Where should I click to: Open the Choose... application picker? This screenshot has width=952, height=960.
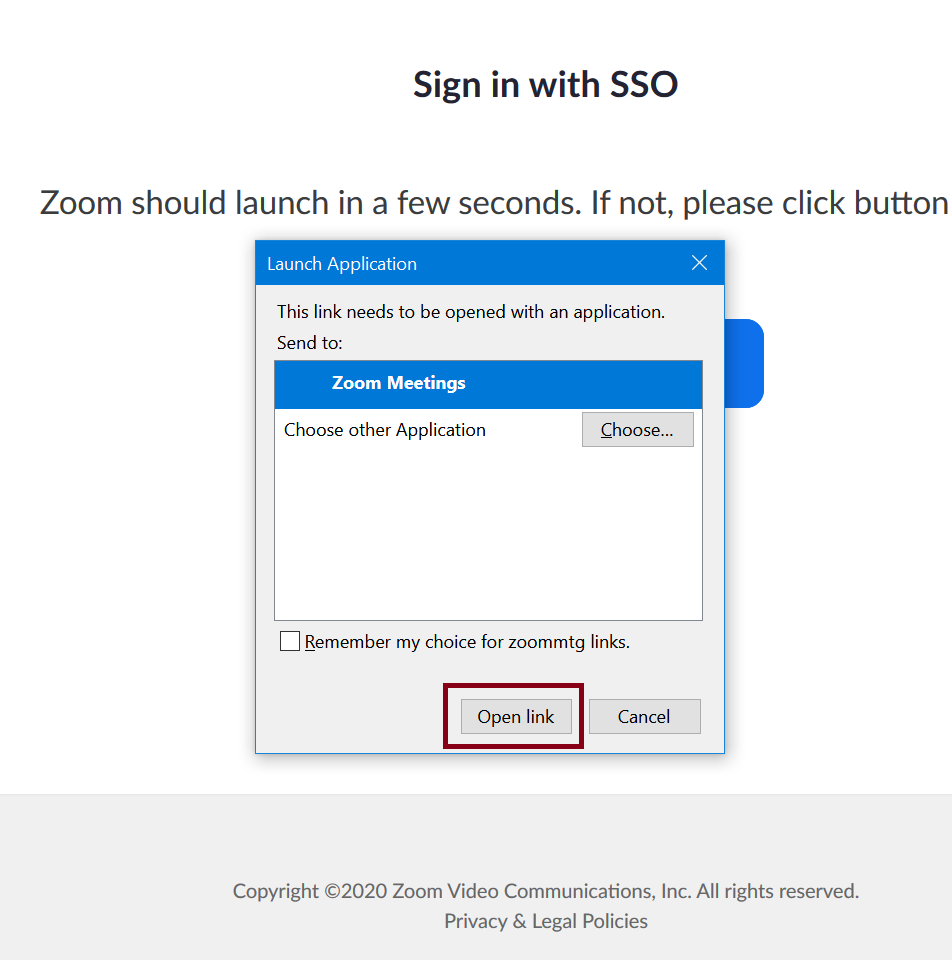click(637, 430)
